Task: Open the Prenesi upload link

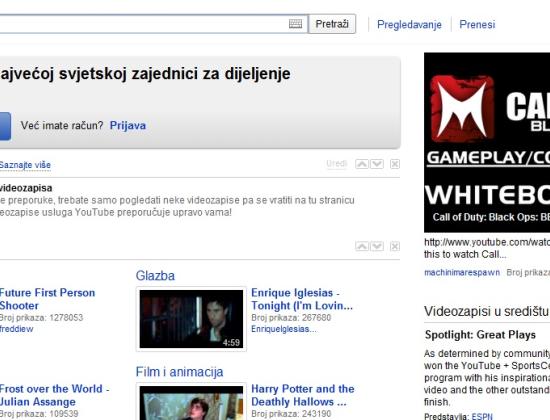Action: [x=477, y=25]
